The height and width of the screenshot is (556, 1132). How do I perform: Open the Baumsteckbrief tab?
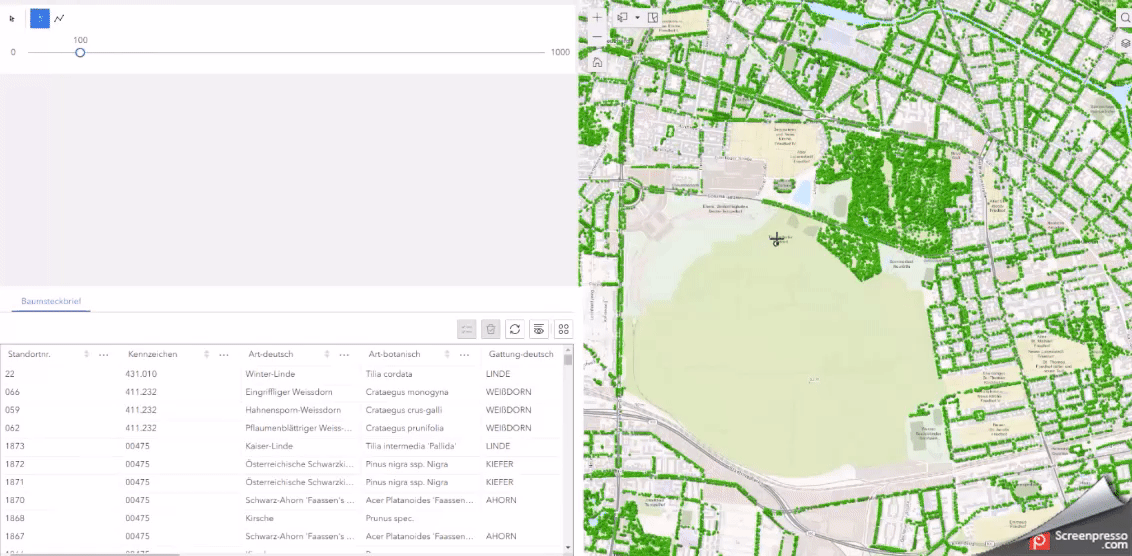click(51, 300)
